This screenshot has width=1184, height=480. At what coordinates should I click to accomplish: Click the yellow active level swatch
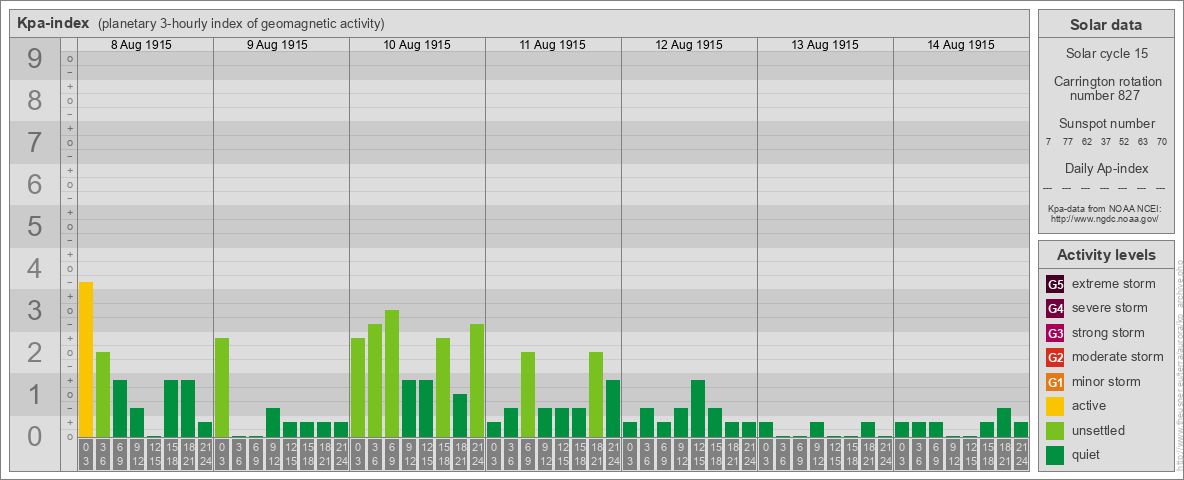(1055, 406)
